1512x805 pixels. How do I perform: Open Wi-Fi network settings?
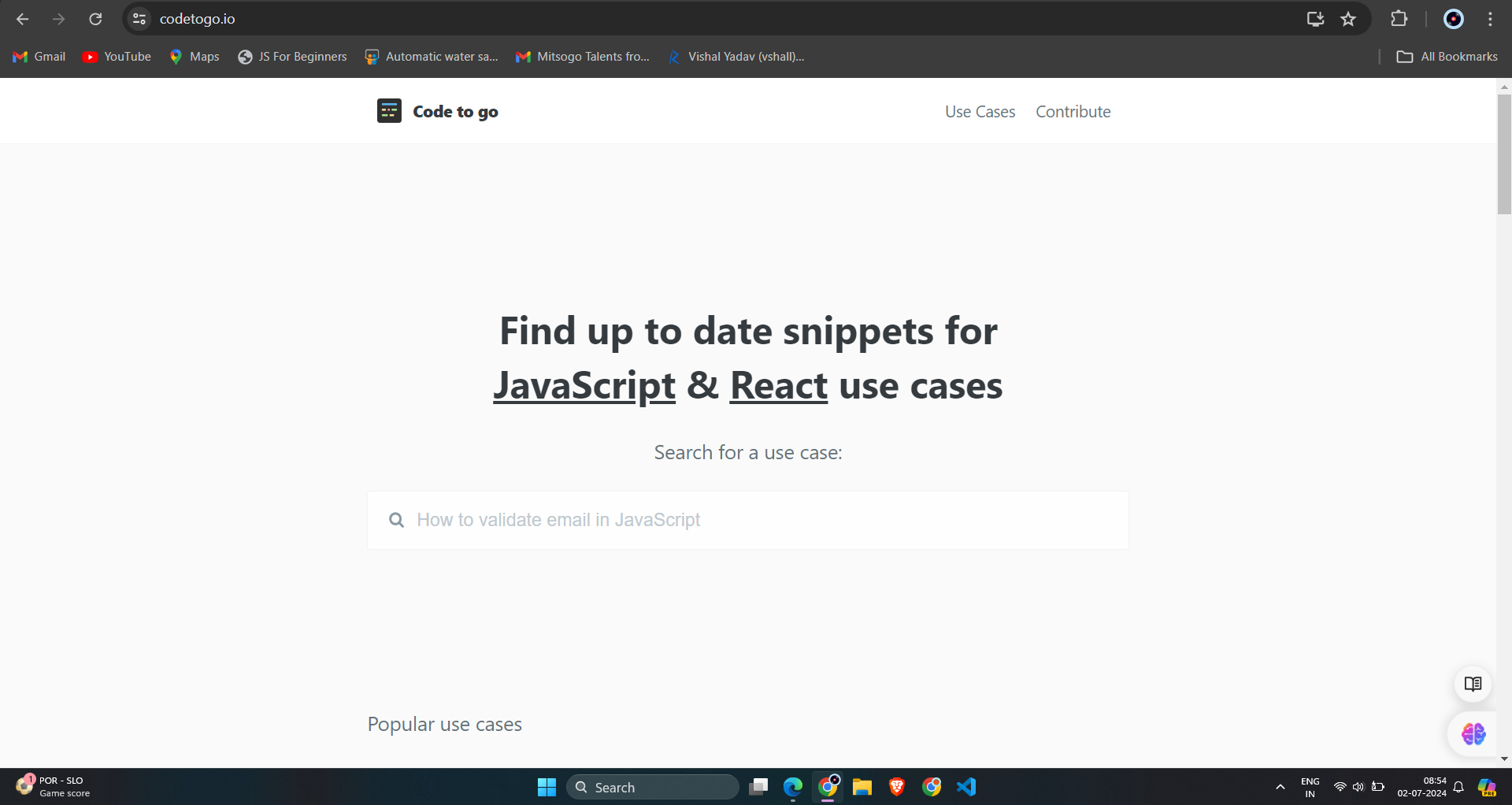[x=1340, y=787]
